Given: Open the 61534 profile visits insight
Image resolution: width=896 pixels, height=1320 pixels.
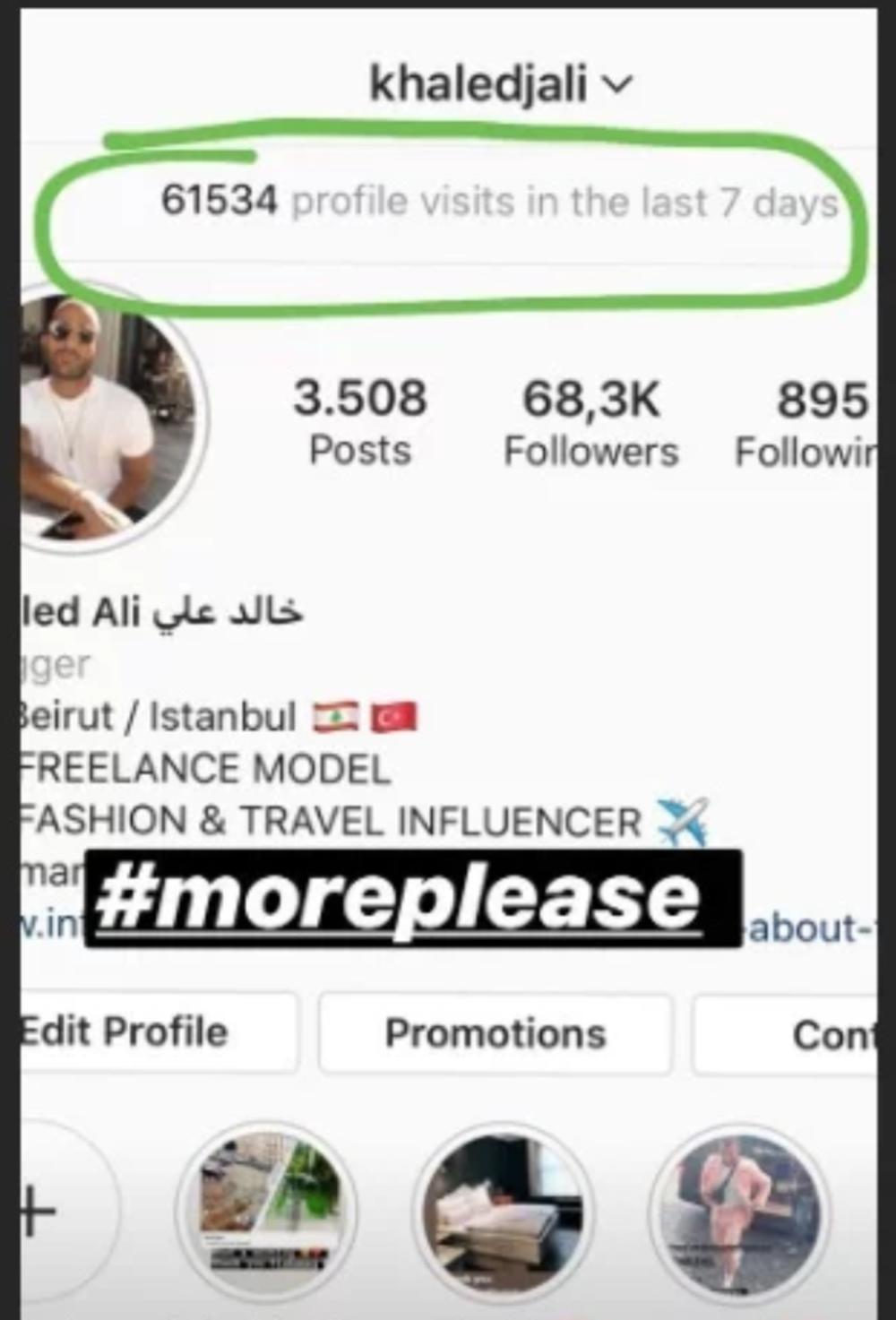Looking at the screenshot, I should point(499,201).
